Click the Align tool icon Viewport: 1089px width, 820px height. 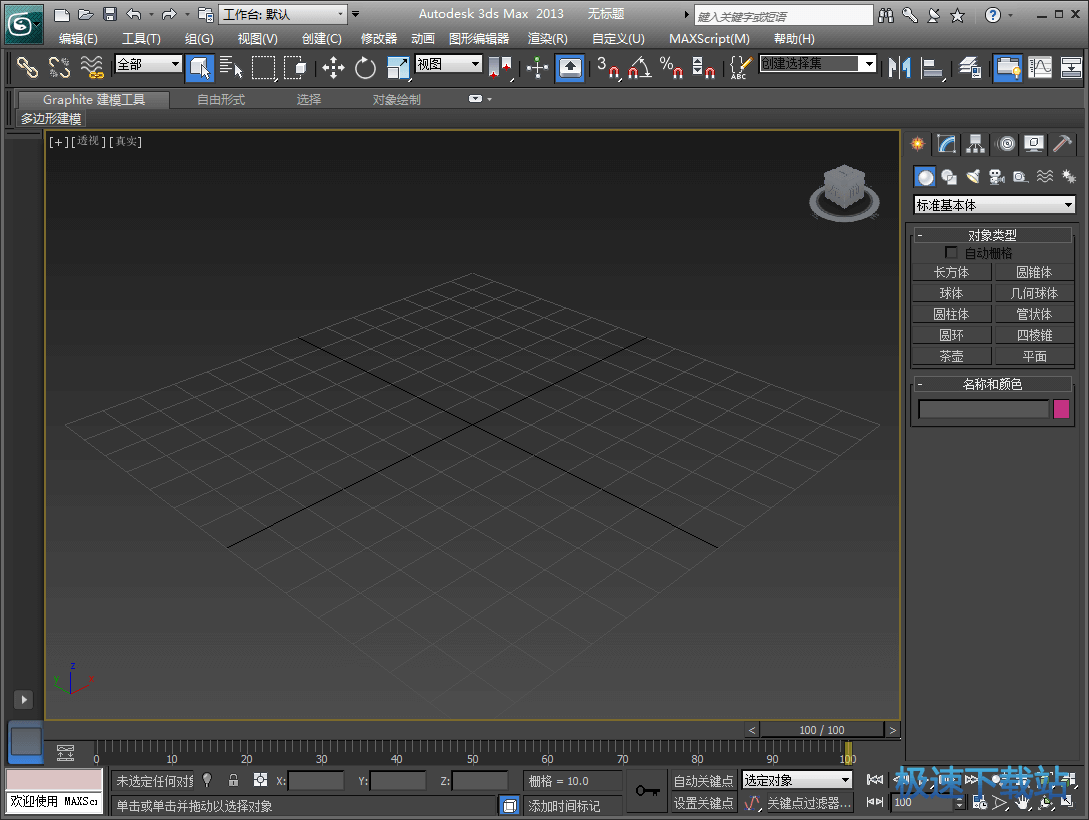pyautogui.click(x=932, y=67)
